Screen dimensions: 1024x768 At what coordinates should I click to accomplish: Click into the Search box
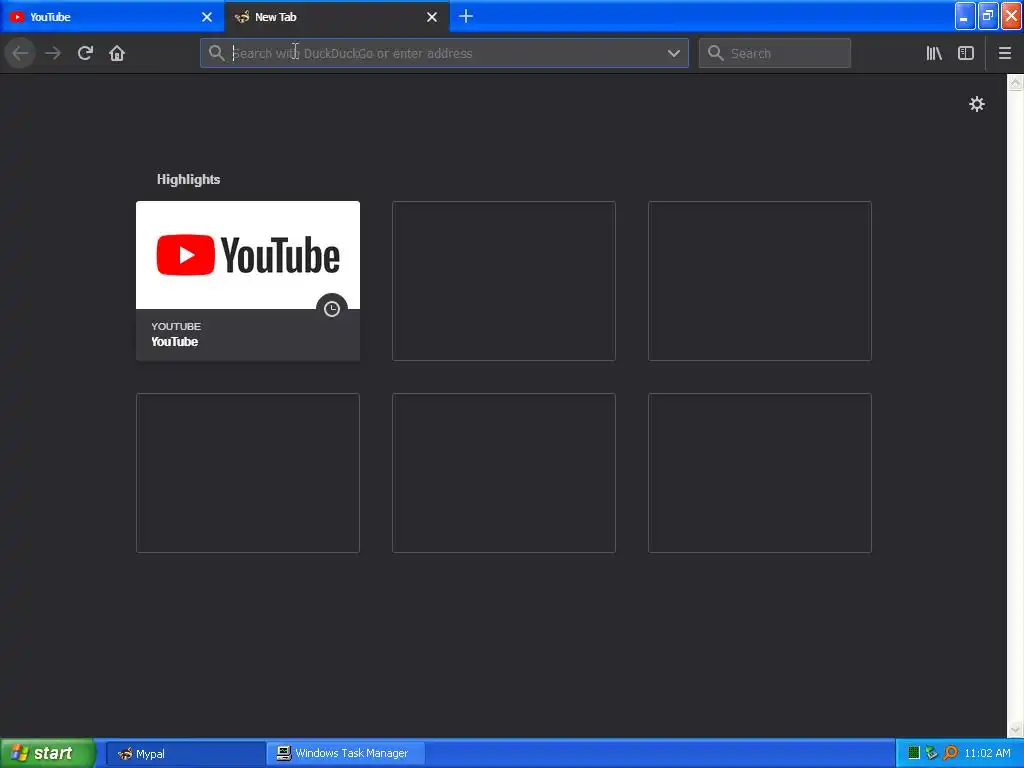coord(775,53)
